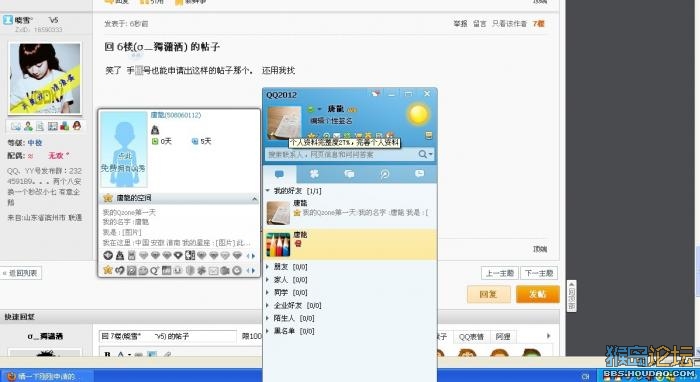Screen dimensions: 700x382
Task: Click the envelope mail icon in card bottom row
Action: [x=213, y=270]
